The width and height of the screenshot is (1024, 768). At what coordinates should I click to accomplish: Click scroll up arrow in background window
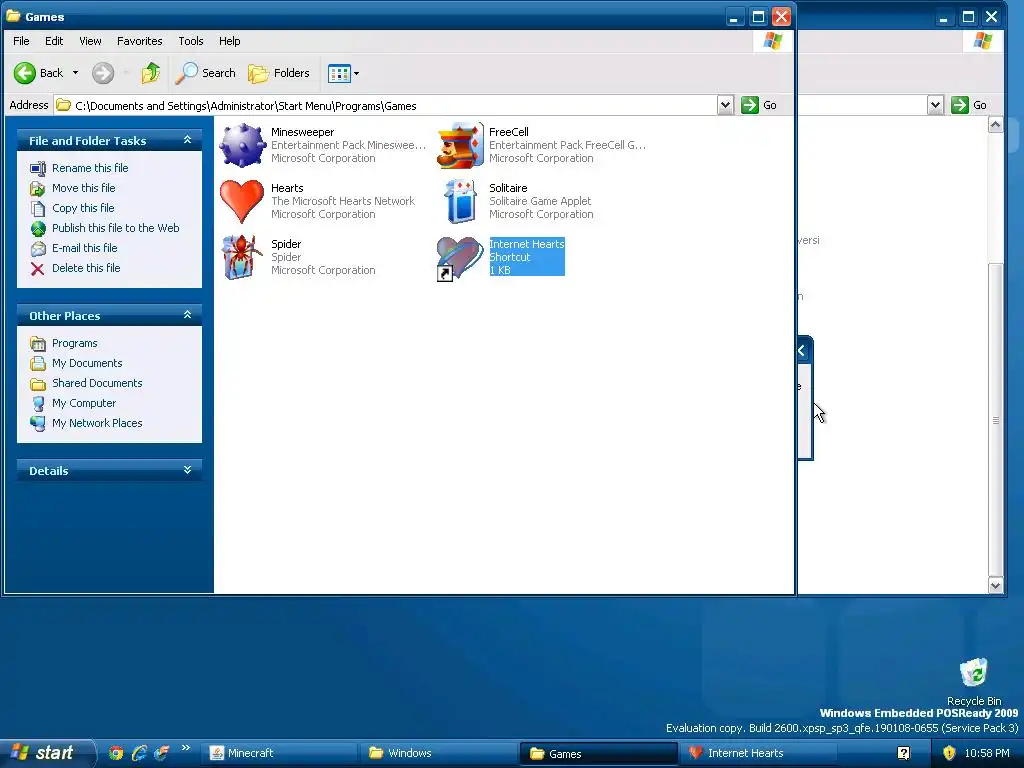pyautogui.click(x=995, y=124)
